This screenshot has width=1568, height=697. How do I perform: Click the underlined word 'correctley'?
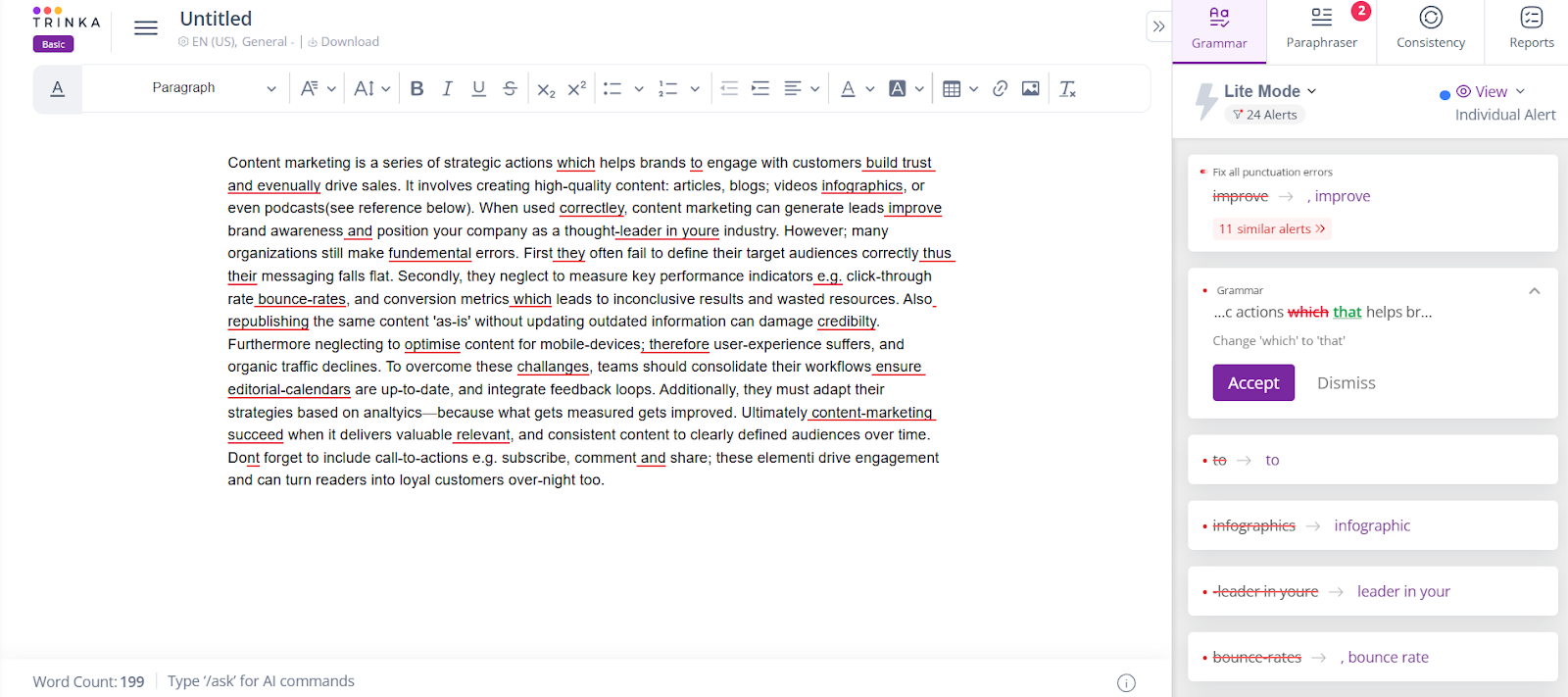(x=591, y=208)
